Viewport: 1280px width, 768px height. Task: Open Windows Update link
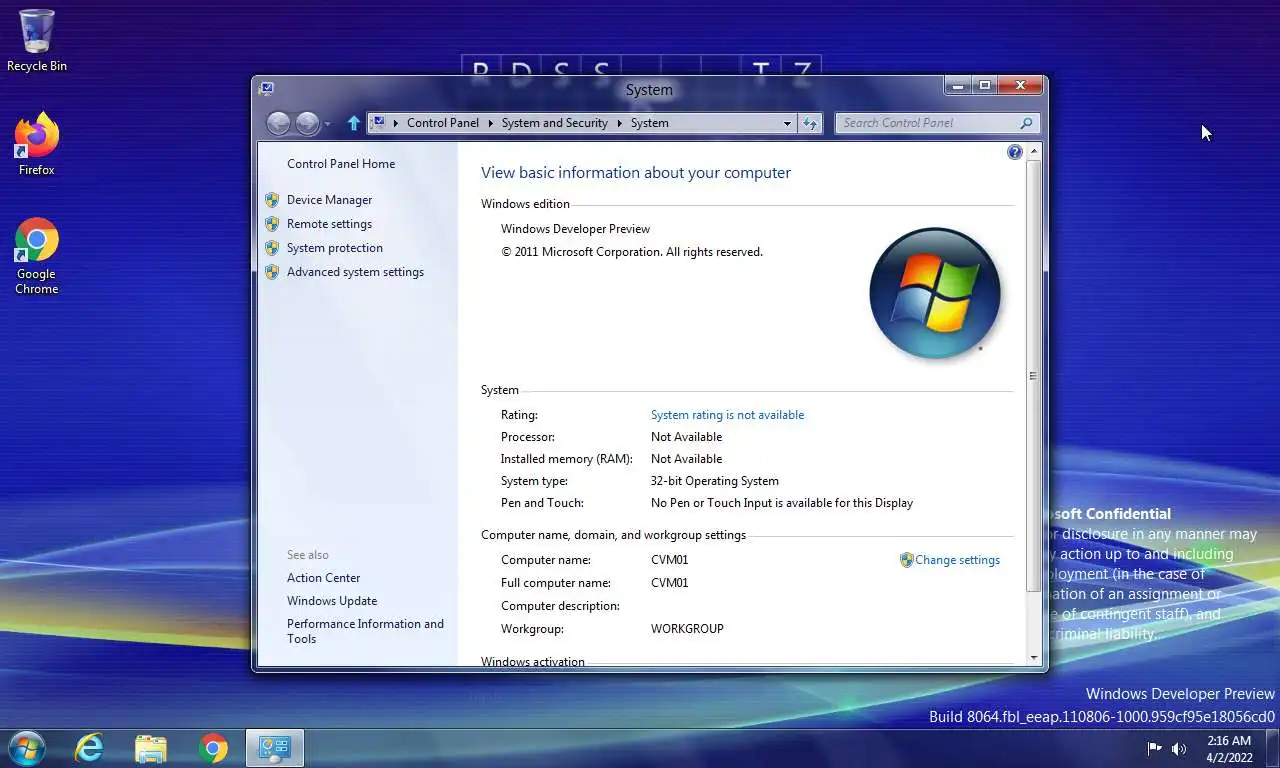[x=332, y=601]
